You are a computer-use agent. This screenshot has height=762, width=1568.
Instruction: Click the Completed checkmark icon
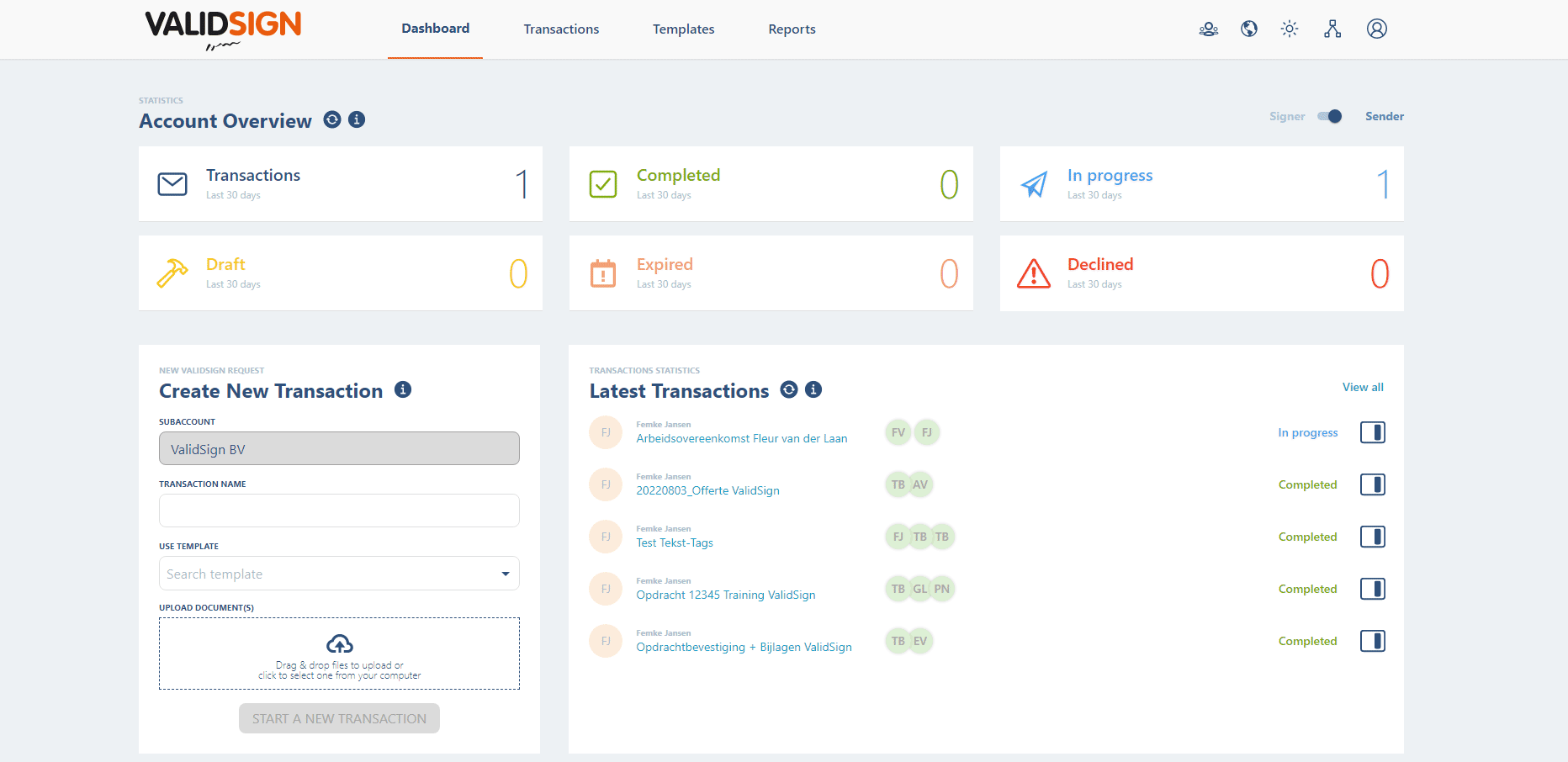tap(603, 184)
